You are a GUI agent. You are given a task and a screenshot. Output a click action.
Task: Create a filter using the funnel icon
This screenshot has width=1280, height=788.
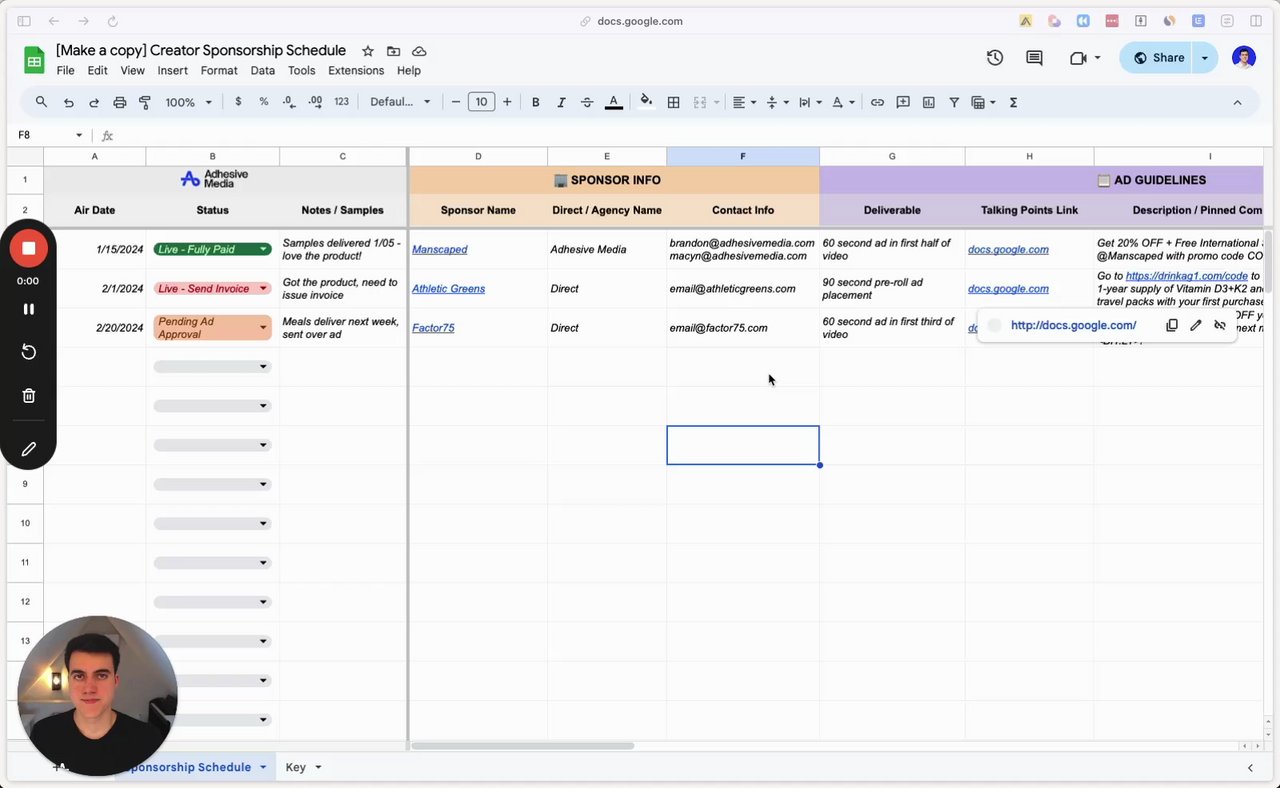[954, 102]
